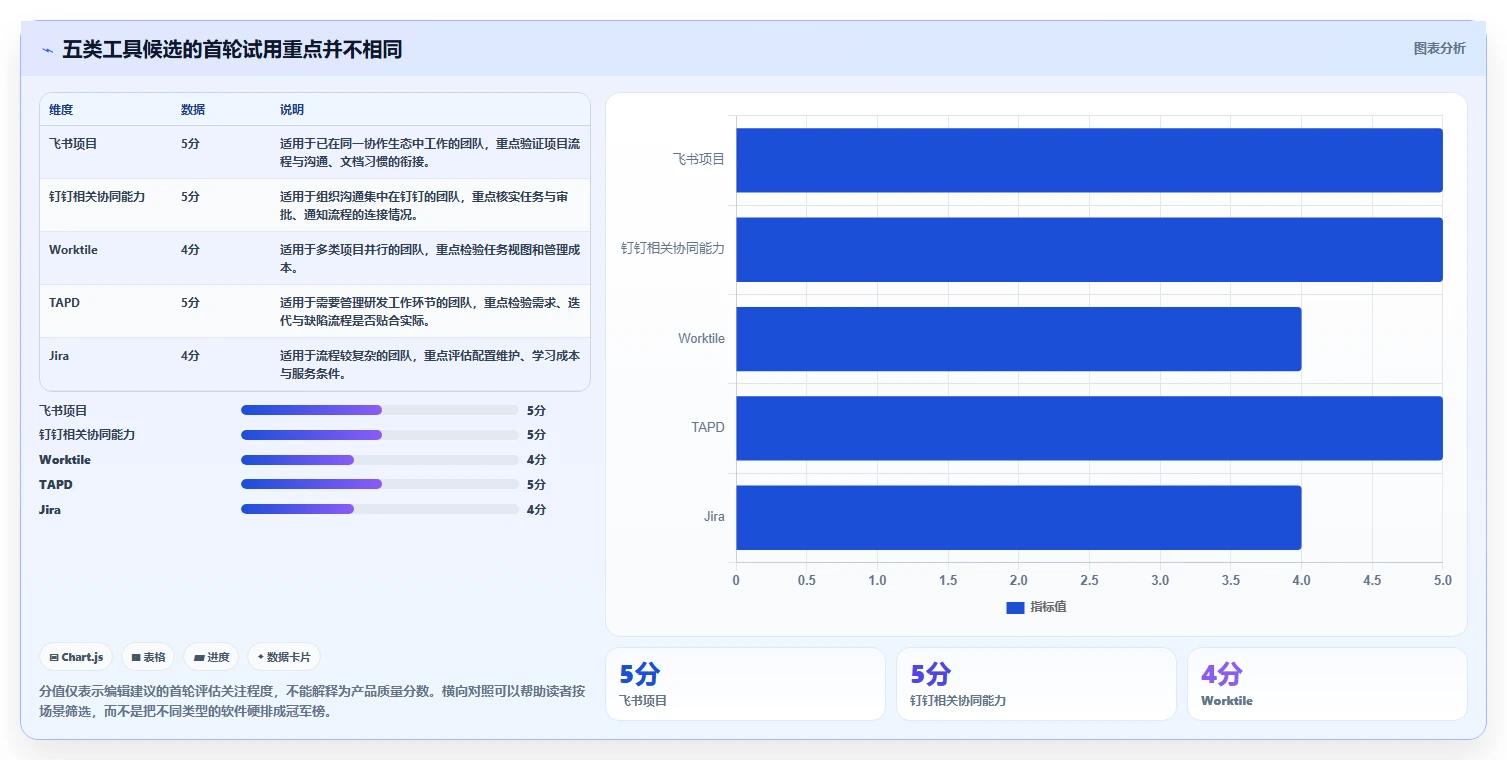The width and height of the screenshot is (1507, 760).
Task: Click the page title 五类工具候选的首轮试用重点并不相同
Action: point(232,50)
